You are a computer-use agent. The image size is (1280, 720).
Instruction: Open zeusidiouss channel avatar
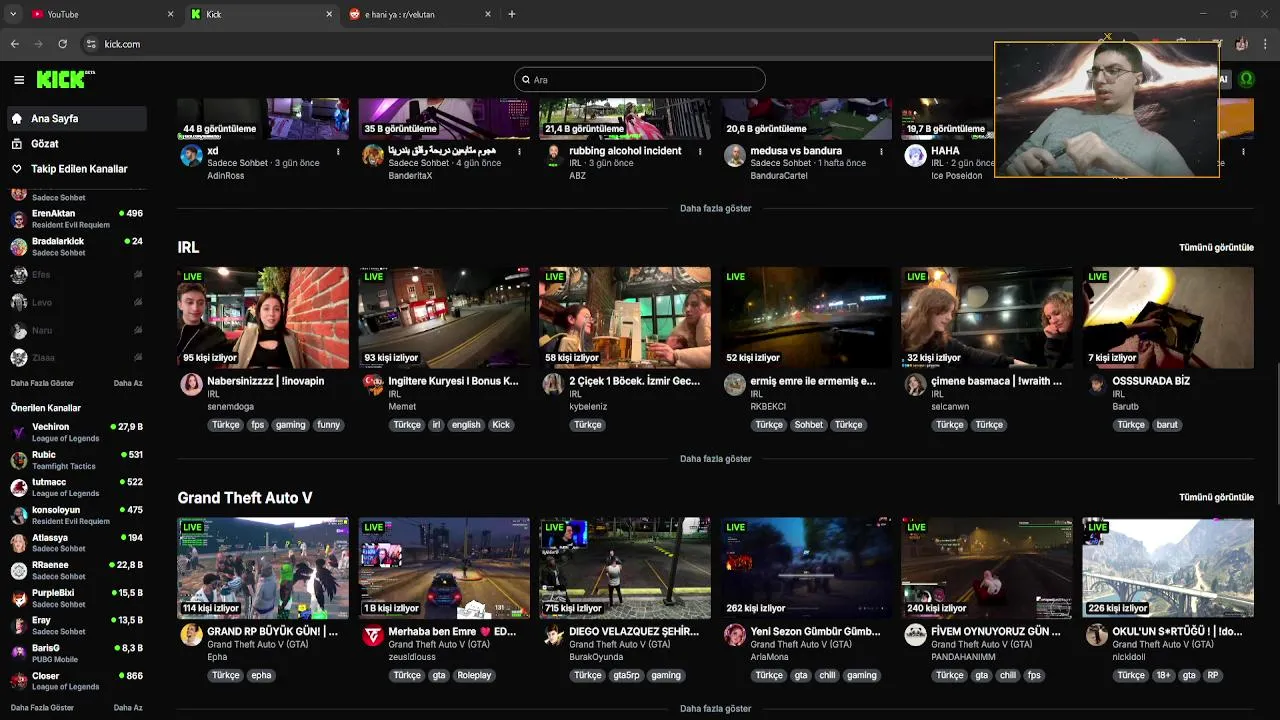pos(372,636)
